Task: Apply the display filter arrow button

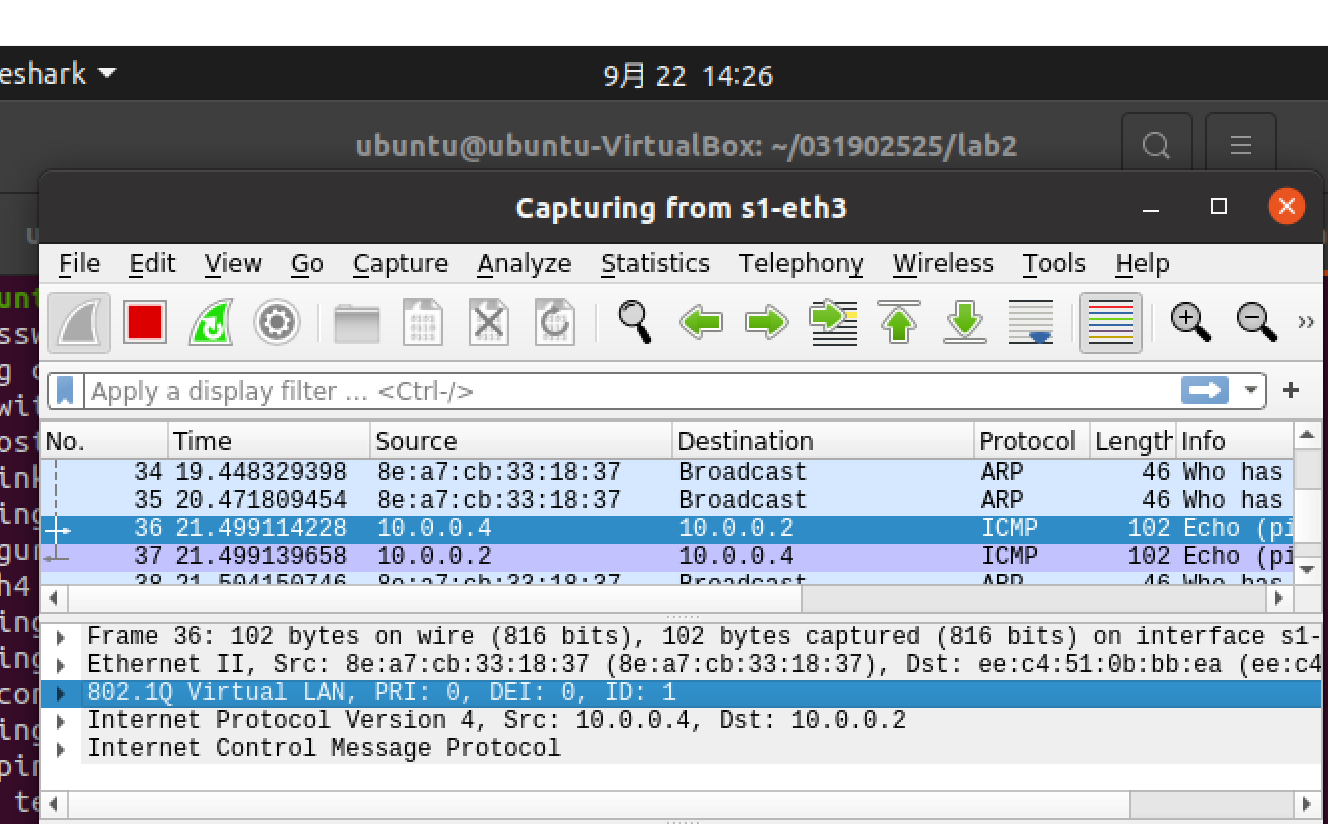Action: [1205, 390]
